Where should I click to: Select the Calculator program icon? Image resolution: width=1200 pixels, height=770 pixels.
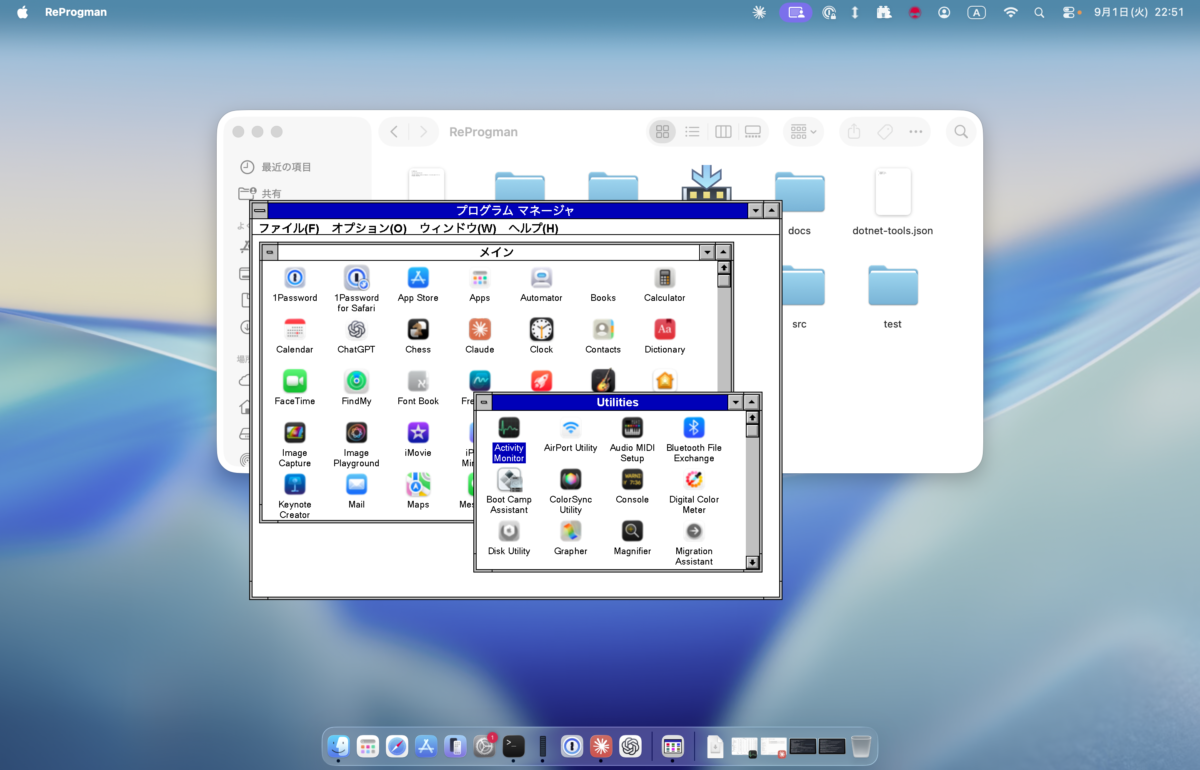click(665, 278)
